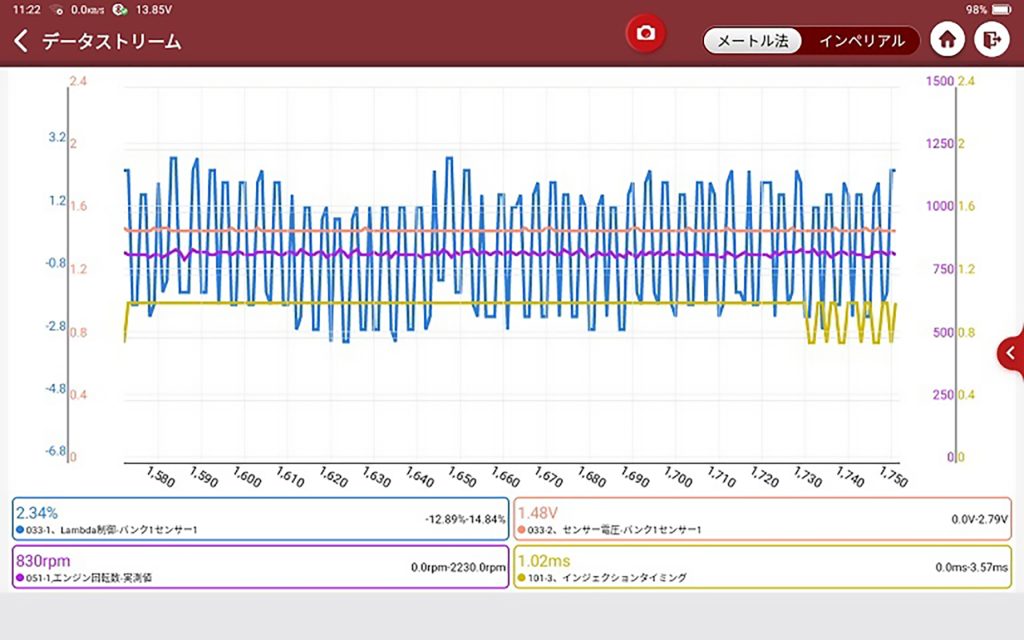Image resolution: width=1024 pixels, height=640 pixels.
Task: Tap the back arrow beside データストリーム
Action: (21, 40)
